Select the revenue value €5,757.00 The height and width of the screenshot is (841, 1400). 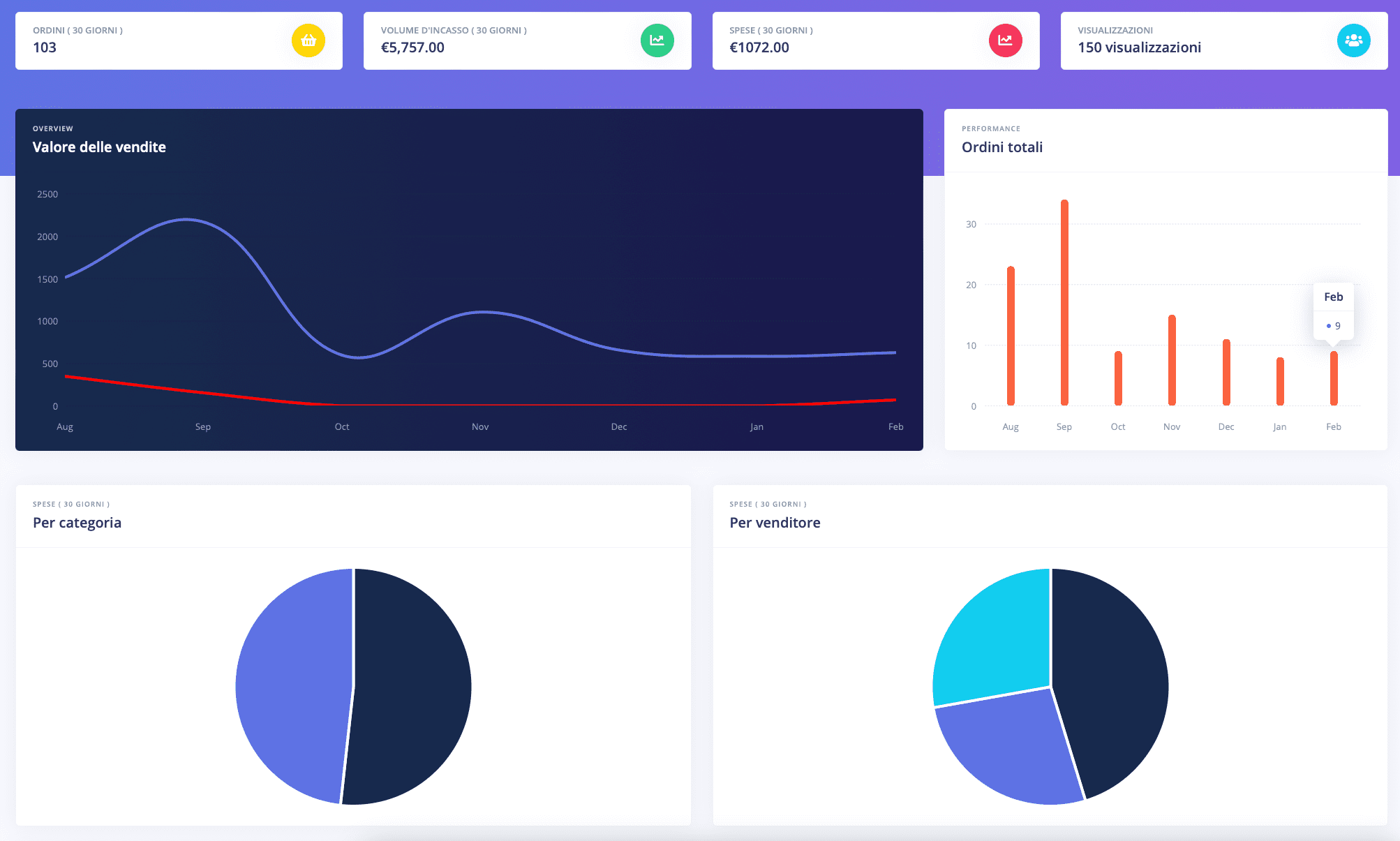[412, 47]
